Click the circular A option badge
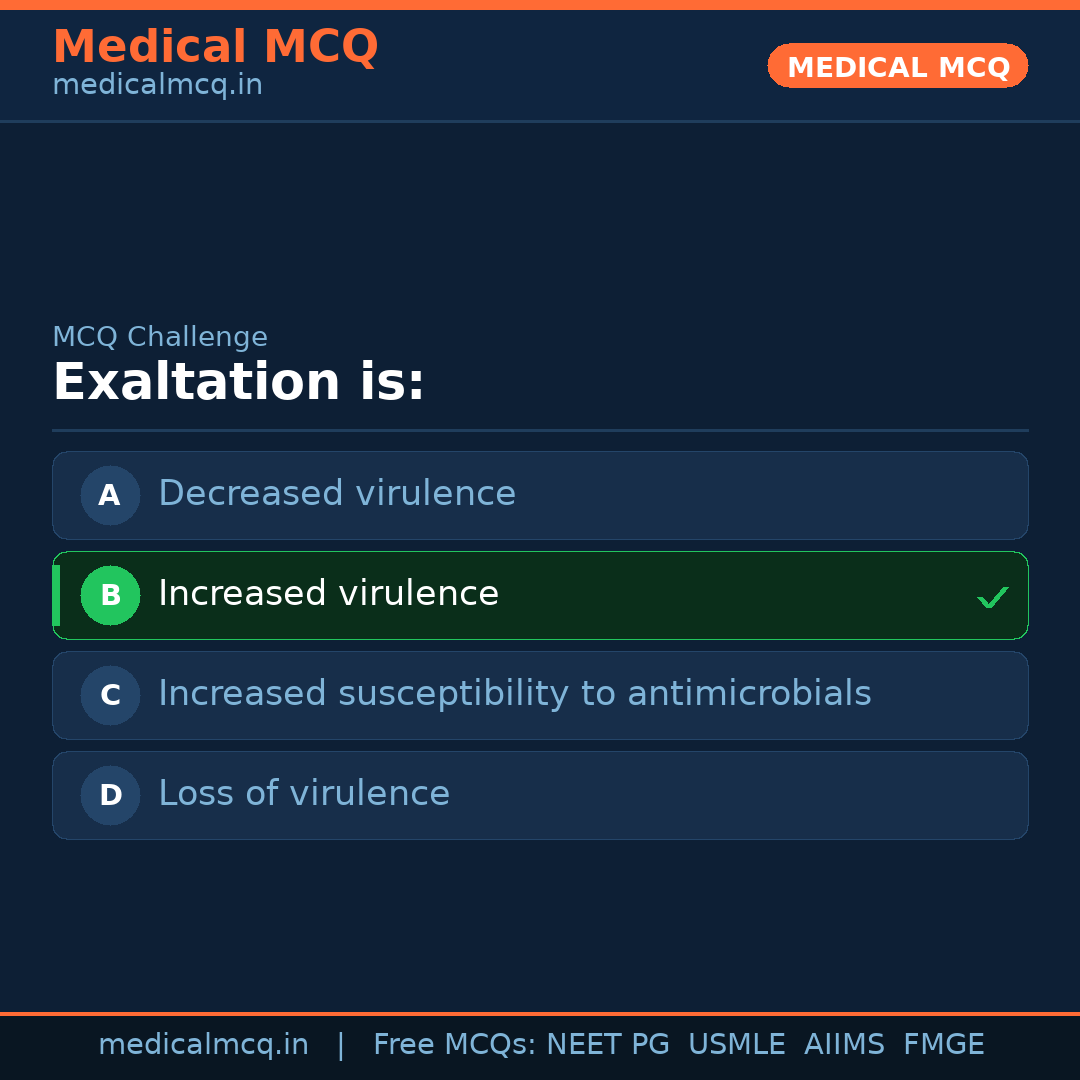This screenshot has height=1080, width=1080. [110, 495]
